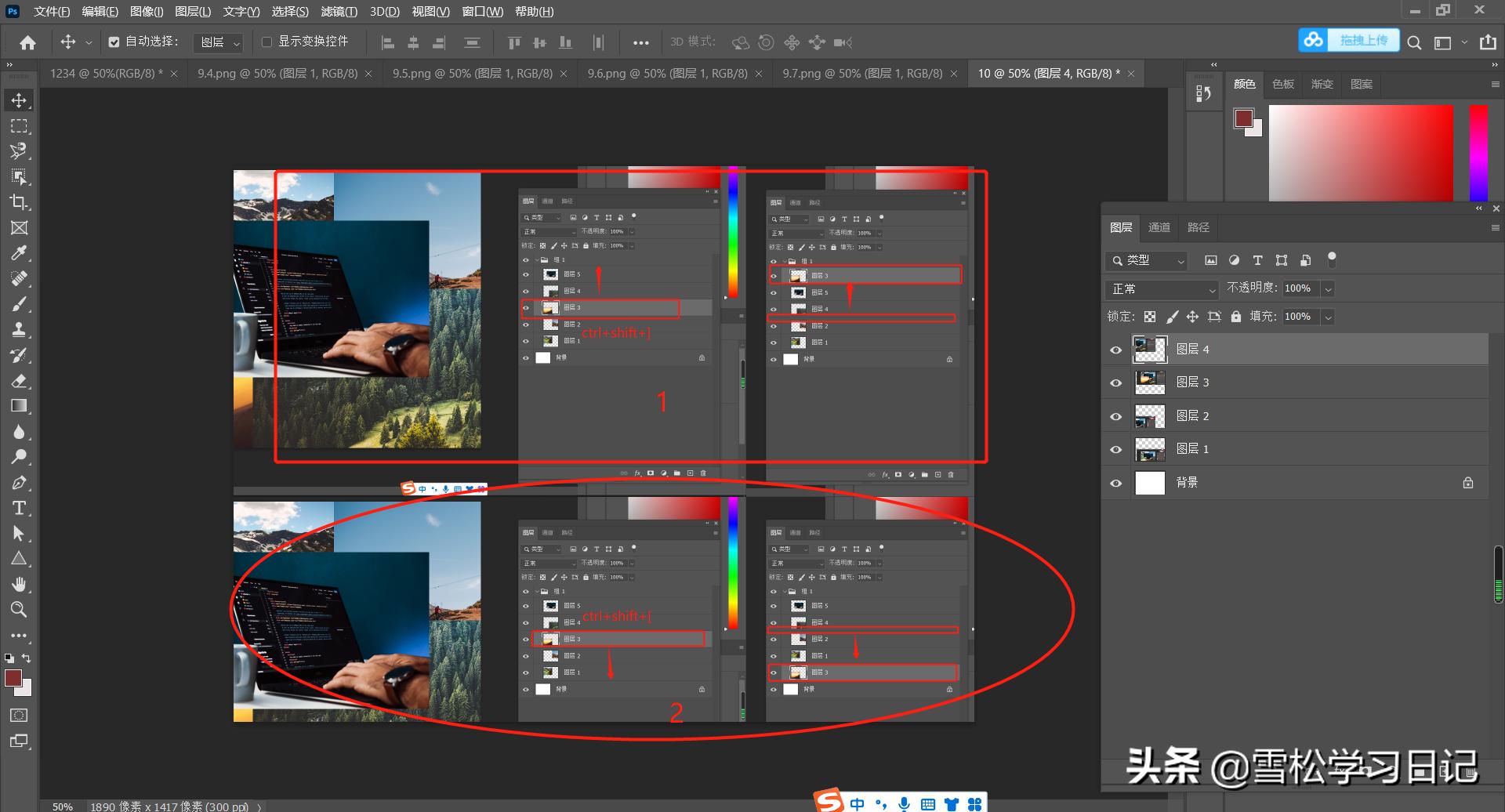Hide 图层 3 using its eye icon

pyautogui.click(x=1116, y=383)
